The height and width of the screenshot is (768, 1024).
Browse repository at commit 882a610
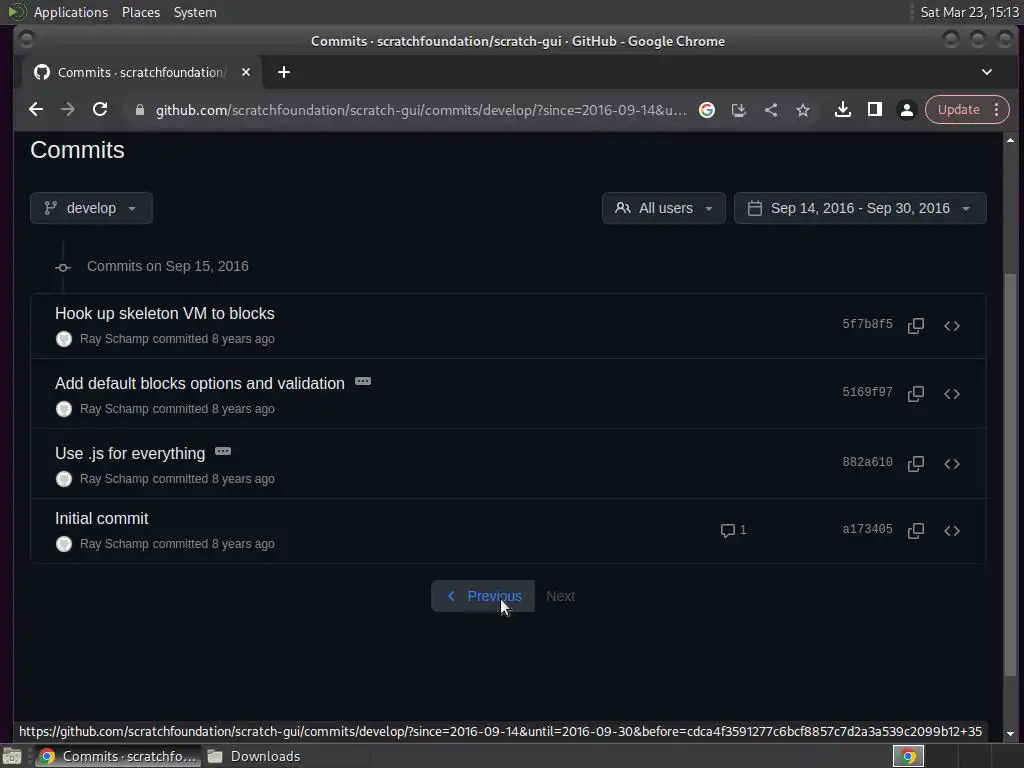point(952,464)
